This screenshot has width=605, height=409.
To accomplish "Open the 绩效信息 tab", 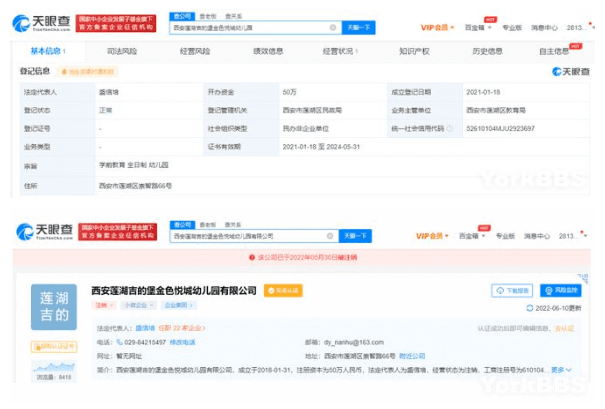I will [x=268, y=51].
